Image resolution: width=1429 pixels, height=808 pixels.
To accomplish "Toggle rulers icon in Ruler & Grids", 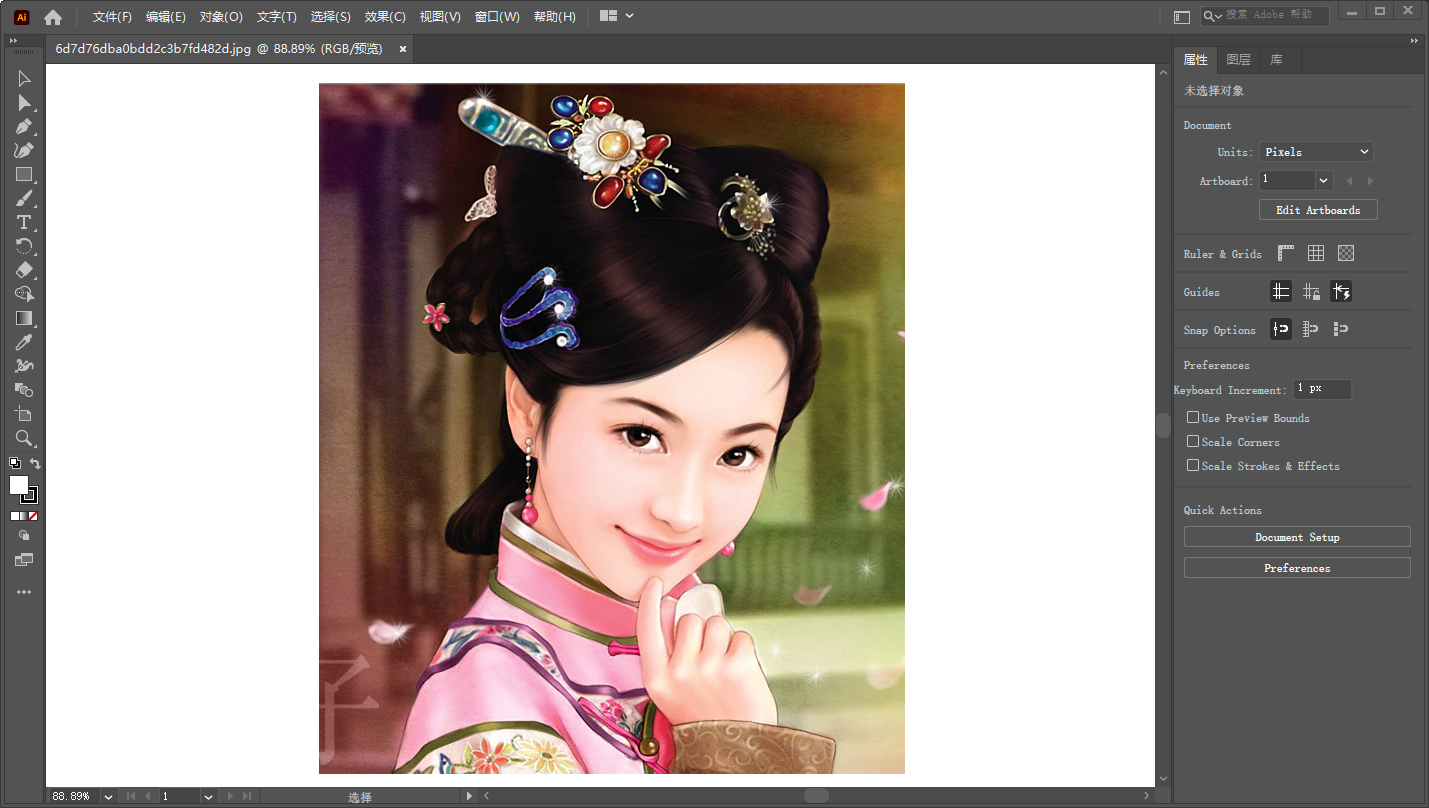I will pyautogui.click(x=1286, y=253).
